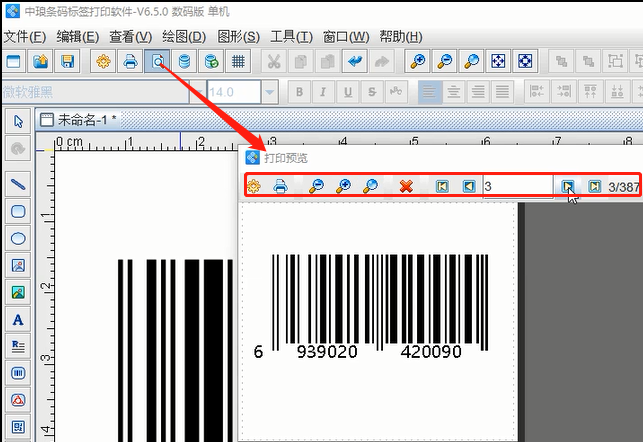Click the barcode preview image

pos(371,308)
